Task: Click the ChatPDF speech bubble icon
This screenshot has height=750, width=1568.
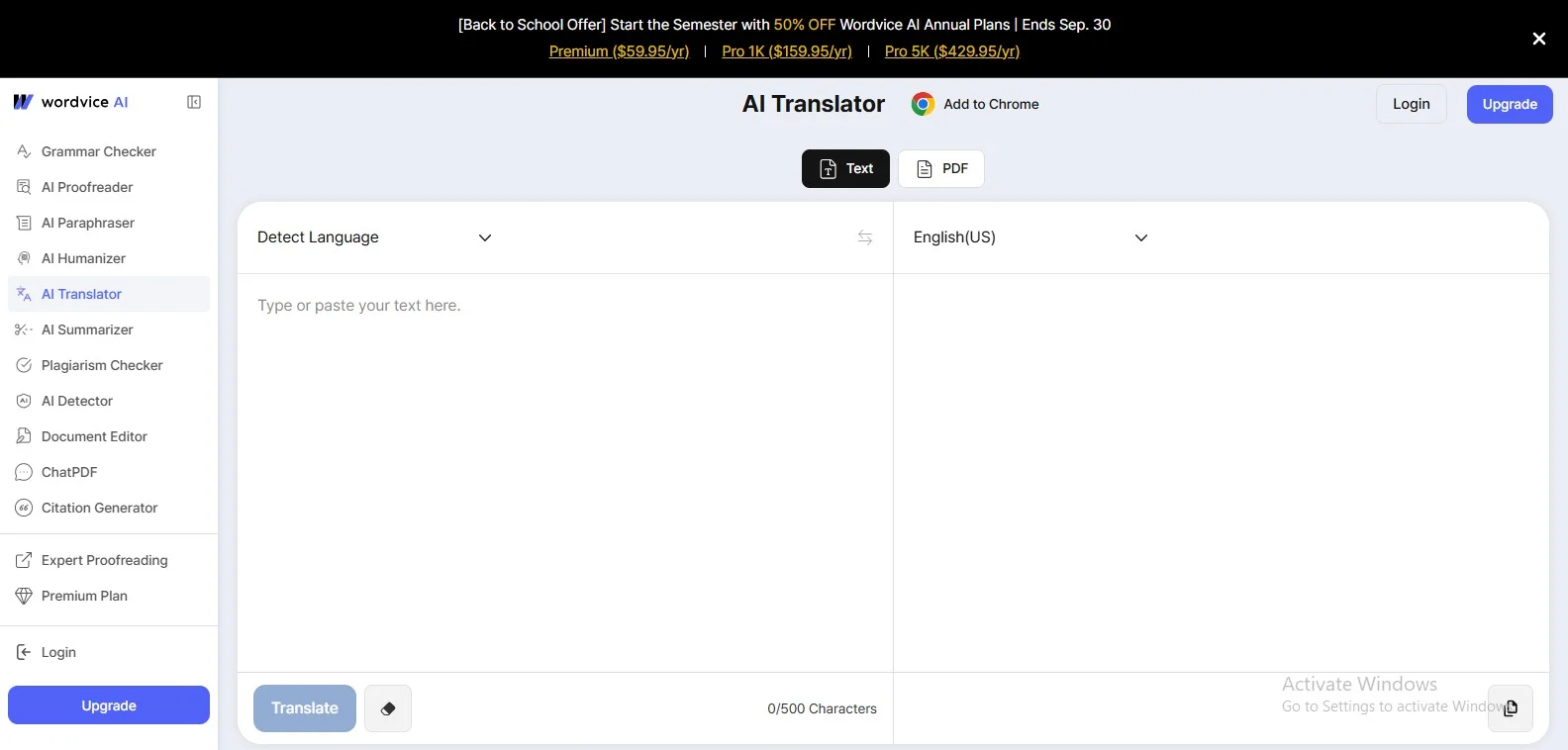Action: [24, 472]
